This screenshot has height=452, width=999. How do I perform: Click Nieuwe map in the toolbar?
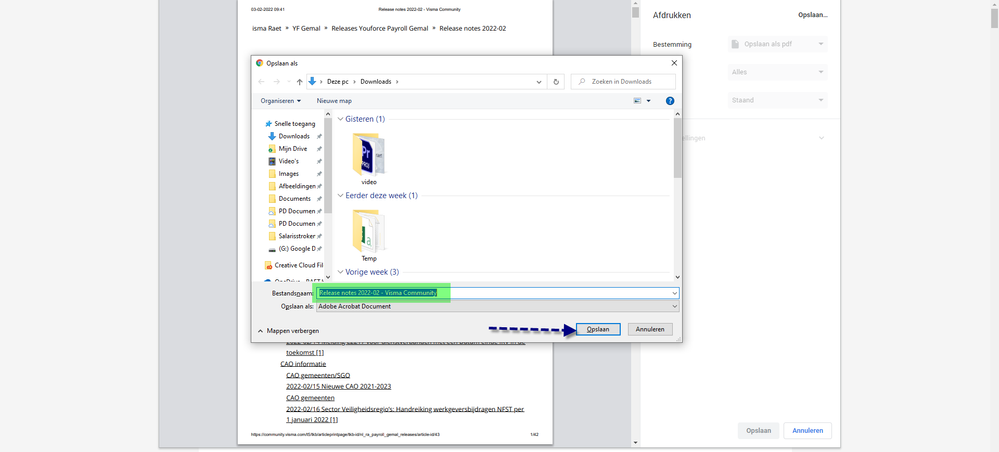tap(334, 101)
